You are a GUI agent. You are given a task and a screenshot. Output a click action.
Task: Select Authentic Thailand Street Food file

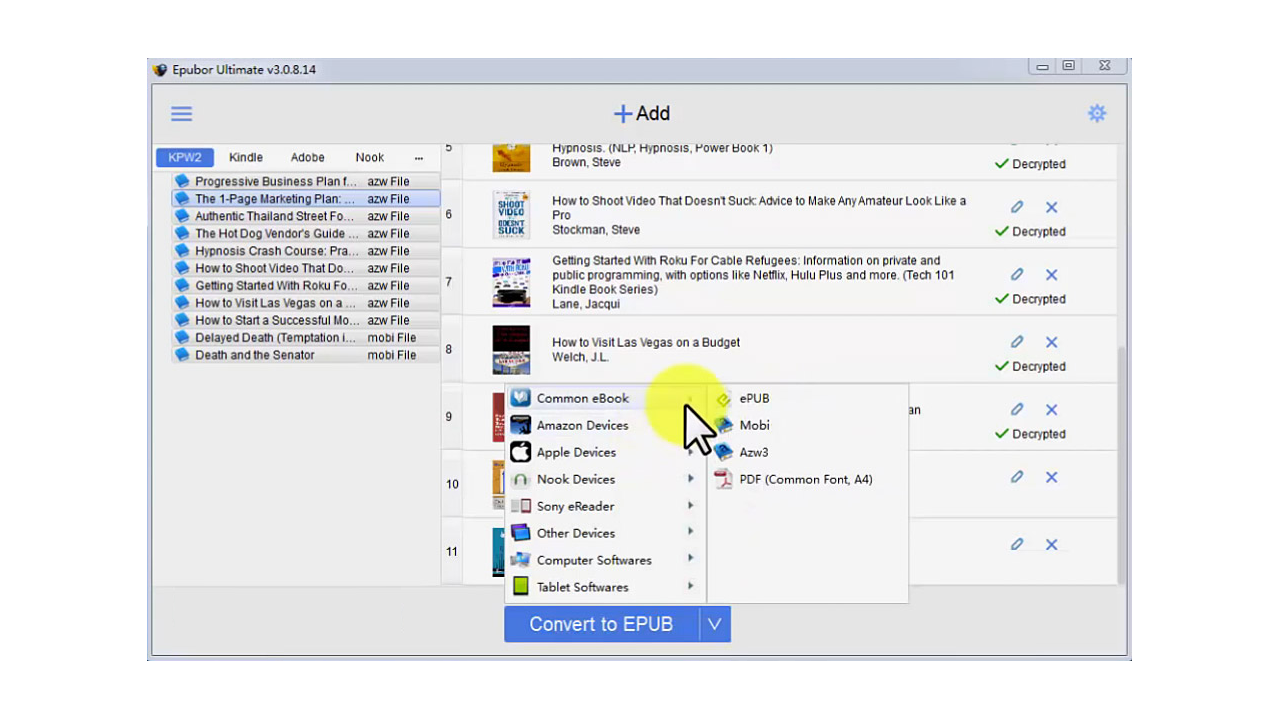click(x=306, y=216)
